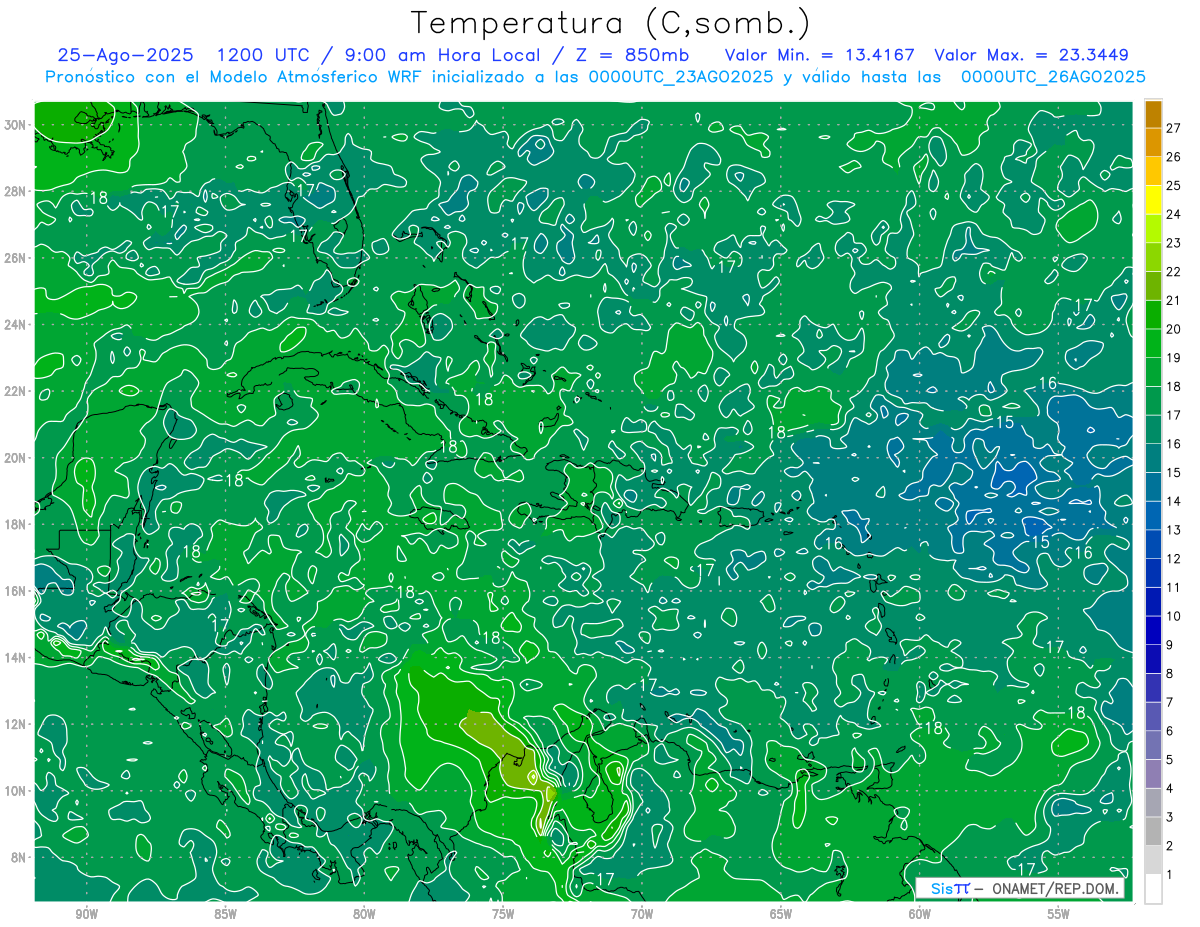Screen dimensions: 1200x927
Task: Select the color bar segment between 16 and 17
Action: click(1153, 430)
